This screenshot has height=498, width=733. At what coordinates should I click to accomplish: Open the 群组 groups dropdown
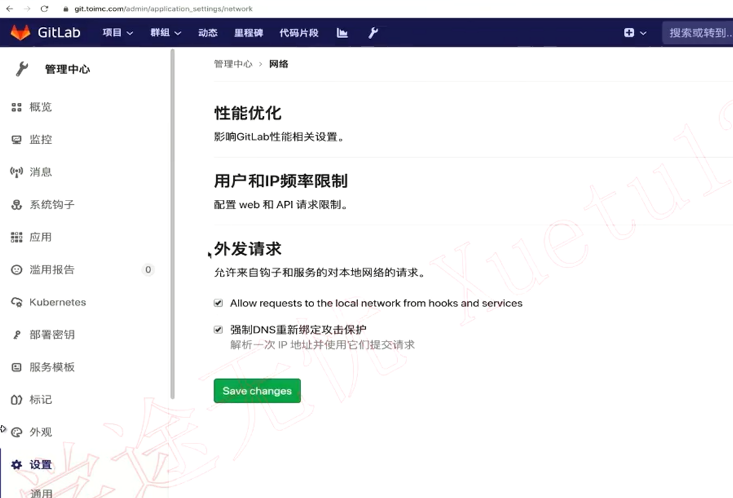[165, 33]
